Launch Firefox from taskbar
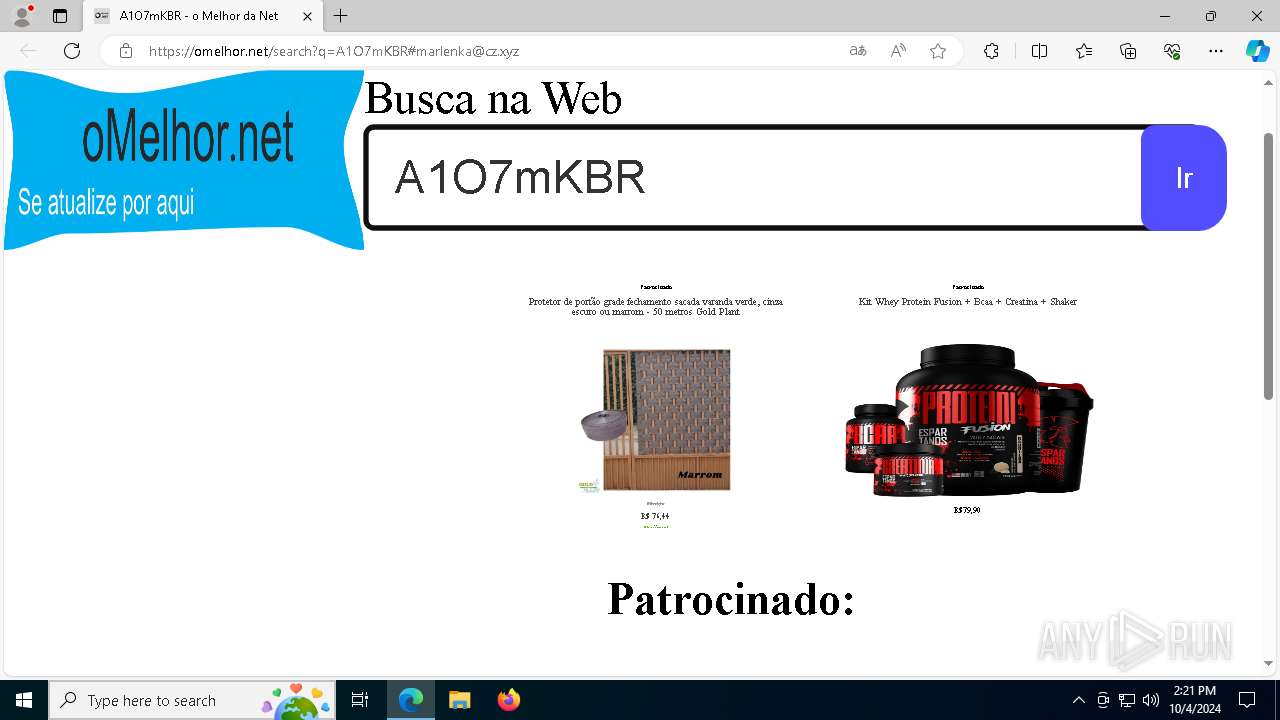 [x=508, y=700]
